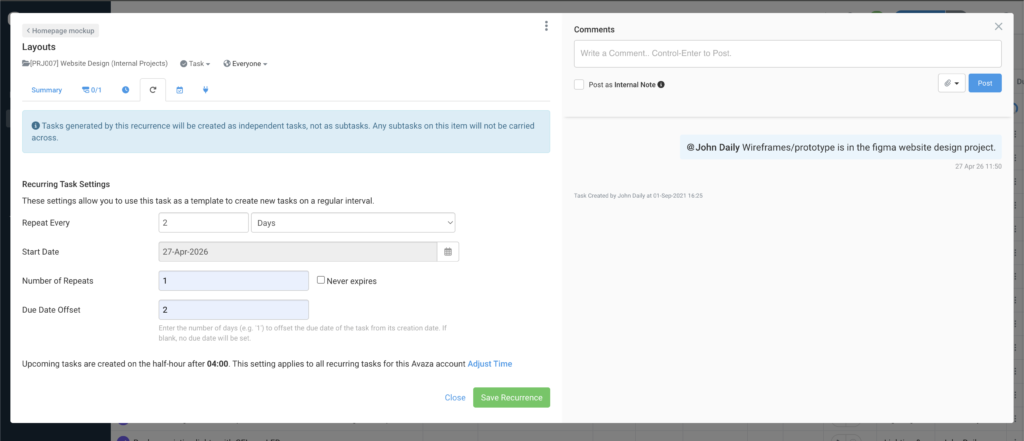Expand the Days interval dropdown
Viewport: 1024px width, 441px height.
353,223
